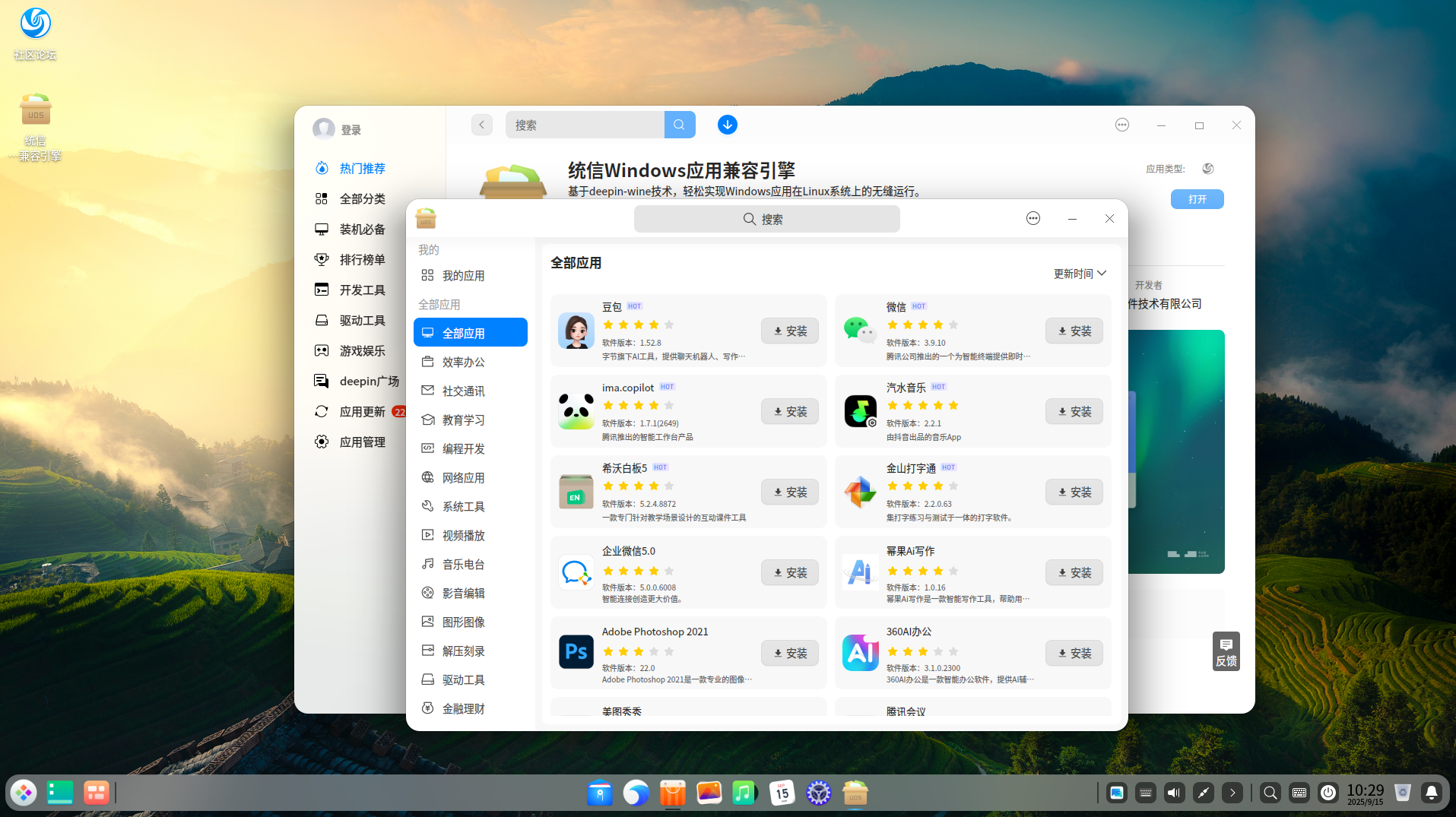
Task: Click the app store's search input field
Action: click(x=585, y=125)
